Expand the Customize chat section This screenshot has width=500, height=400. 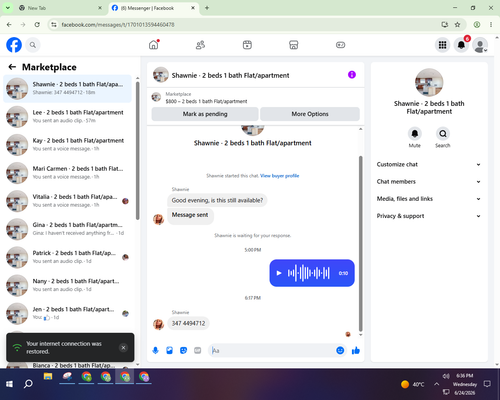[x=429, y=164]
